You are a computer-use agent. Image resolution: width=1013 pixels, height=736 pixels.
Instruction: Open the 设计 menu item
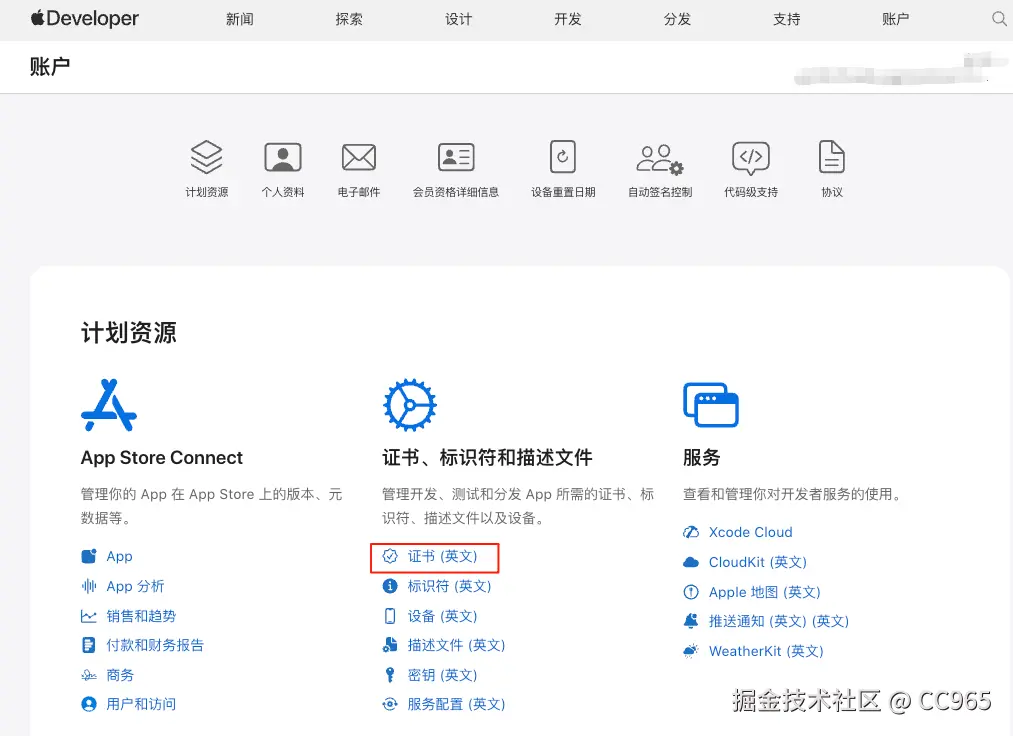tap(459, 19)
